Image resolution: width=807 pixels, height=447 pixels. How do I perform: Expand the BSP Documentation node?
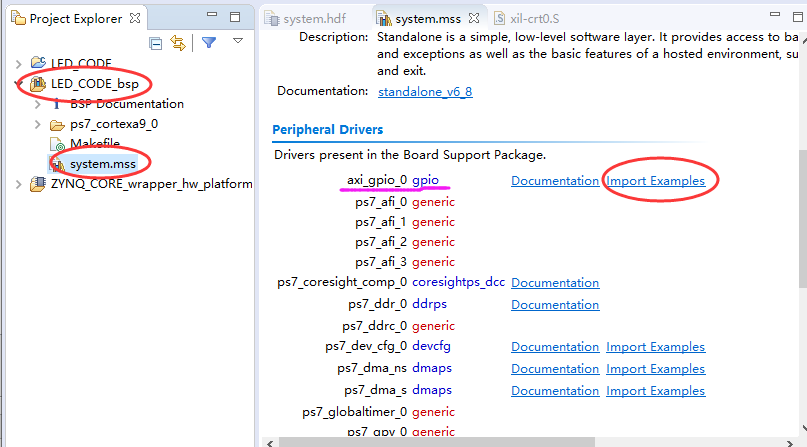click(38, 104)
